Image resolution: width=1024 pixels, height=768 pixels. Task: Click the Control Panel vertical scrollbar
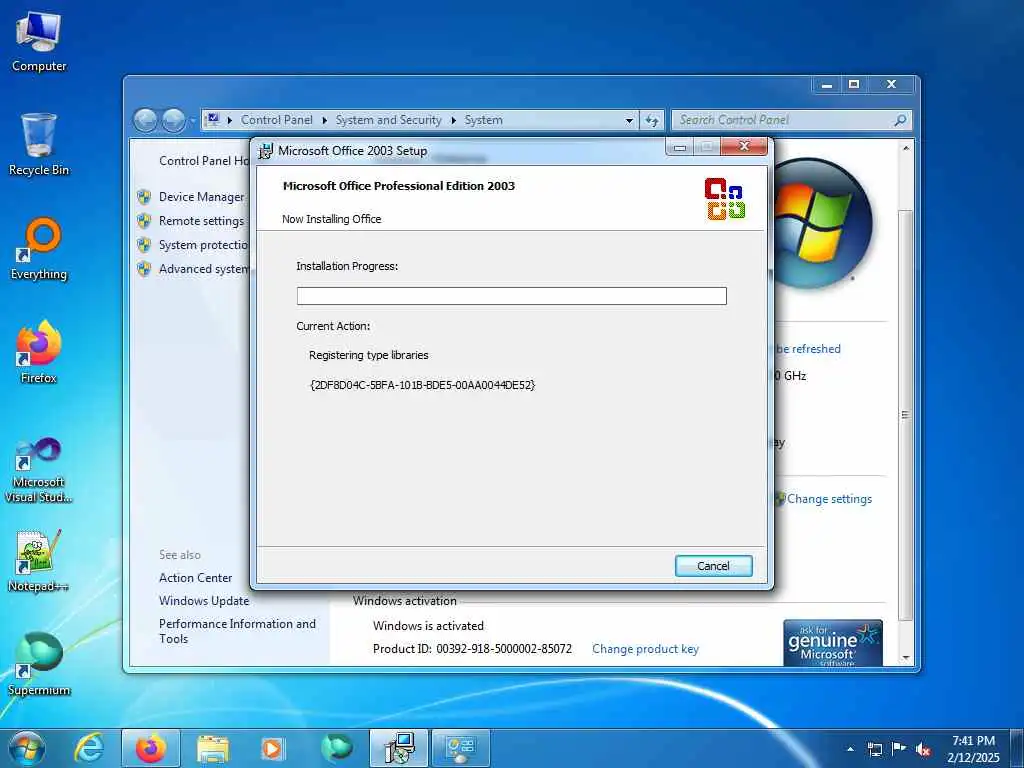(x=905, y=414)
